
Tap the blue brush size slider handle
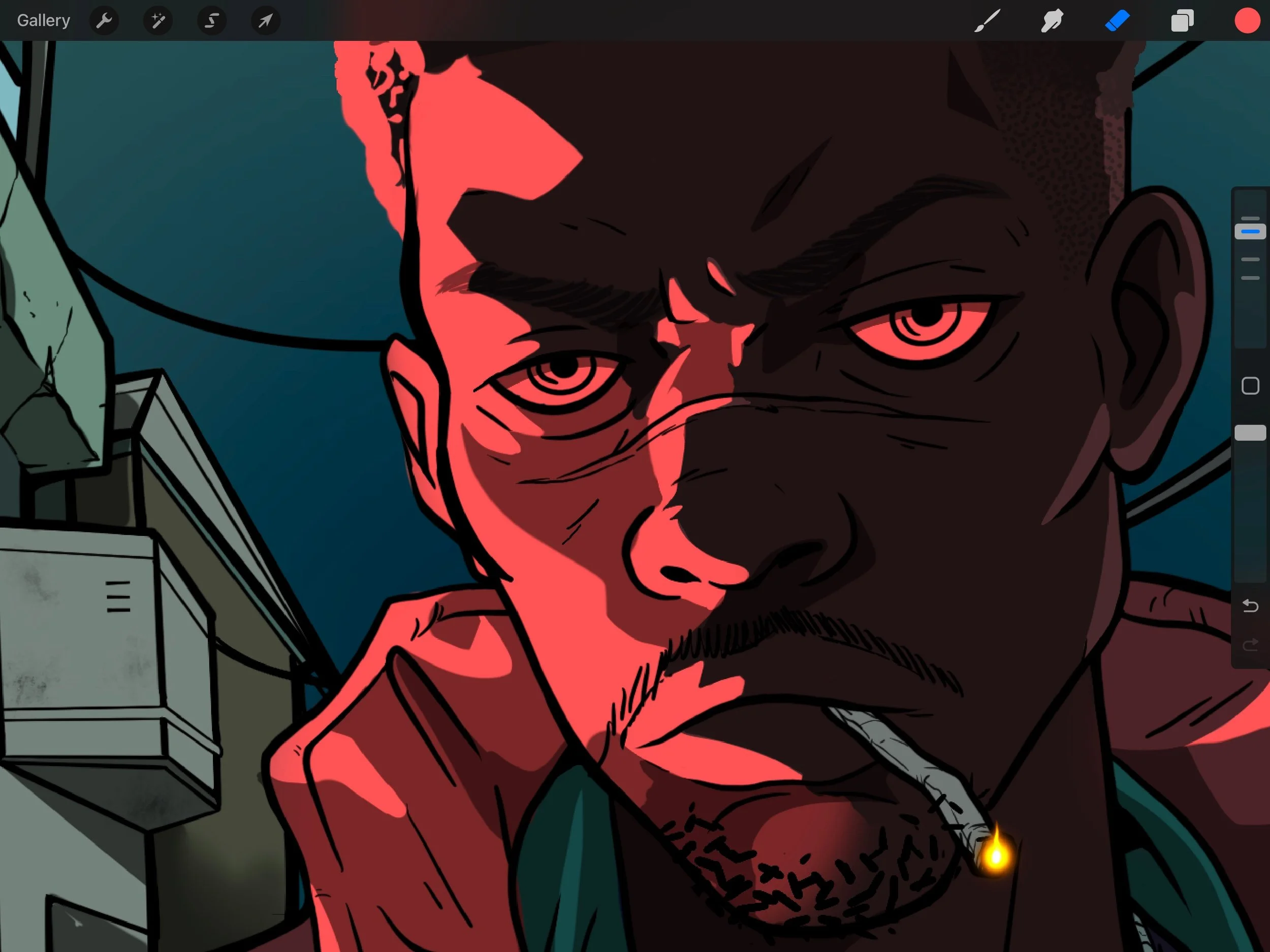click(x=1250, y=232)
